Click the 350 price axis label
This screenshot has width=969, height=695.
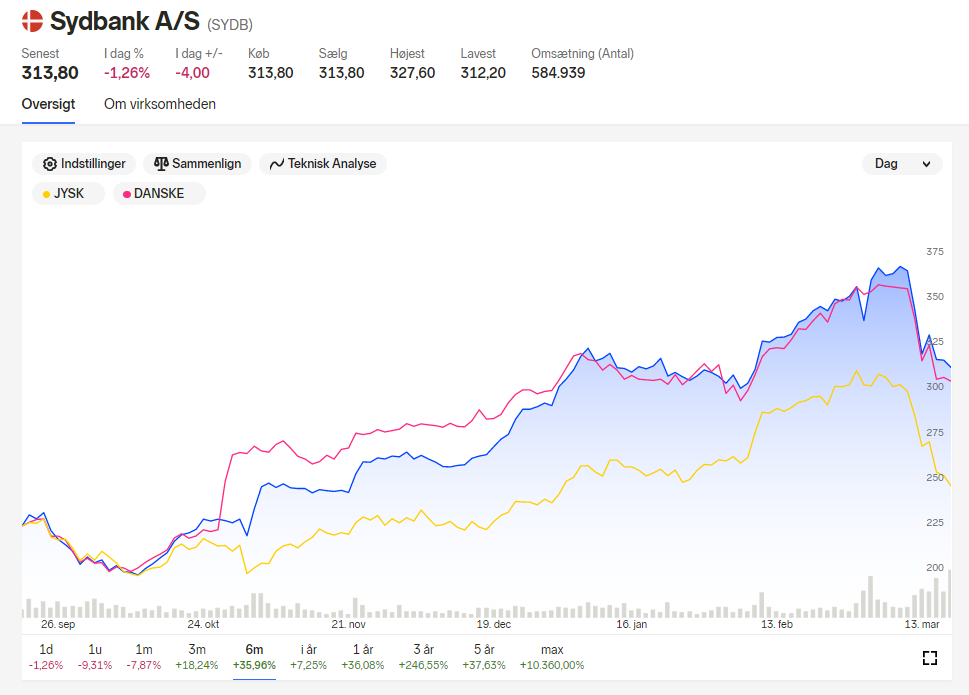935,297
